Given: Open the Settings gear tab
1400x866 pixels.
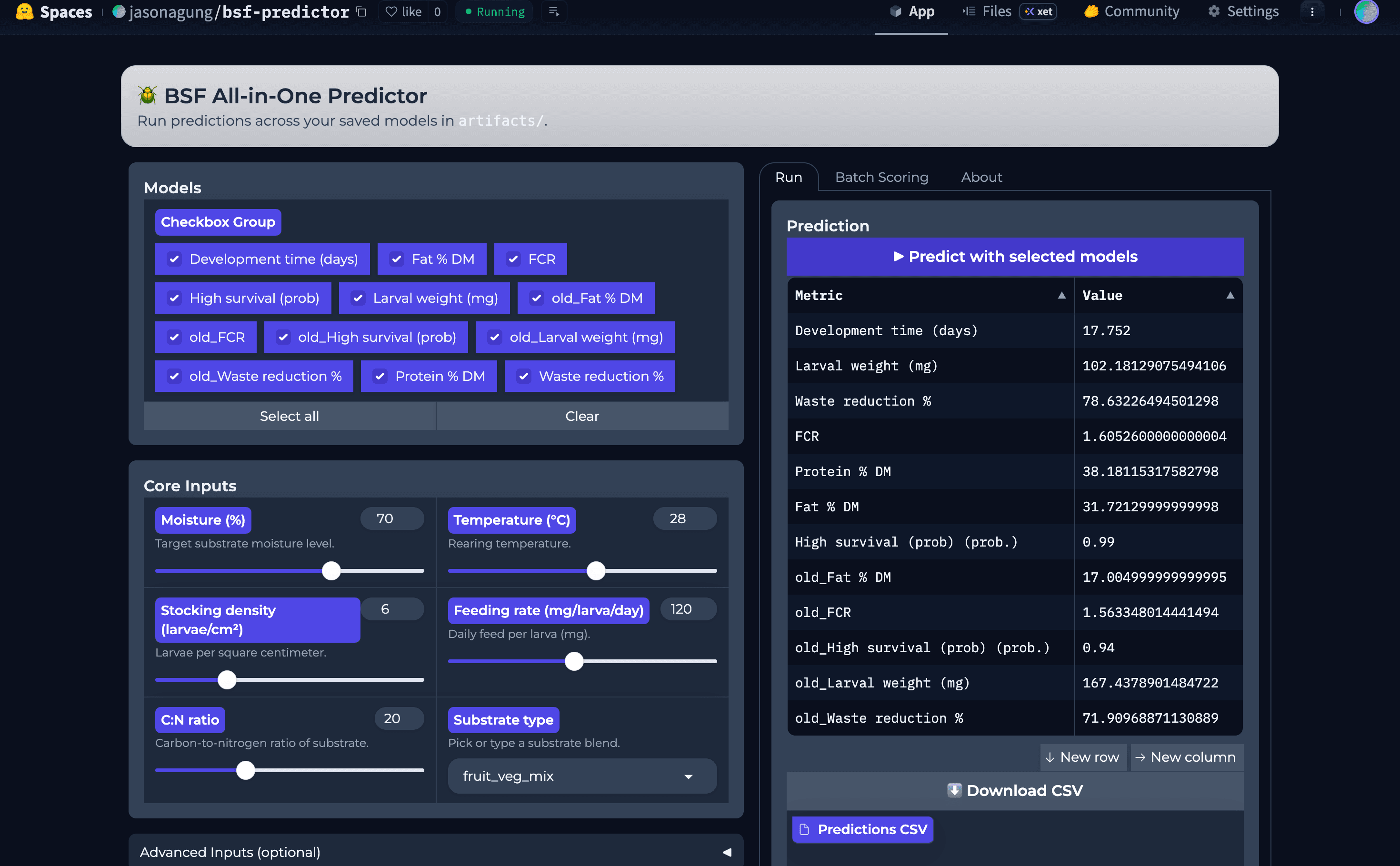Looking at the screenshot, I should point(1244,11).
